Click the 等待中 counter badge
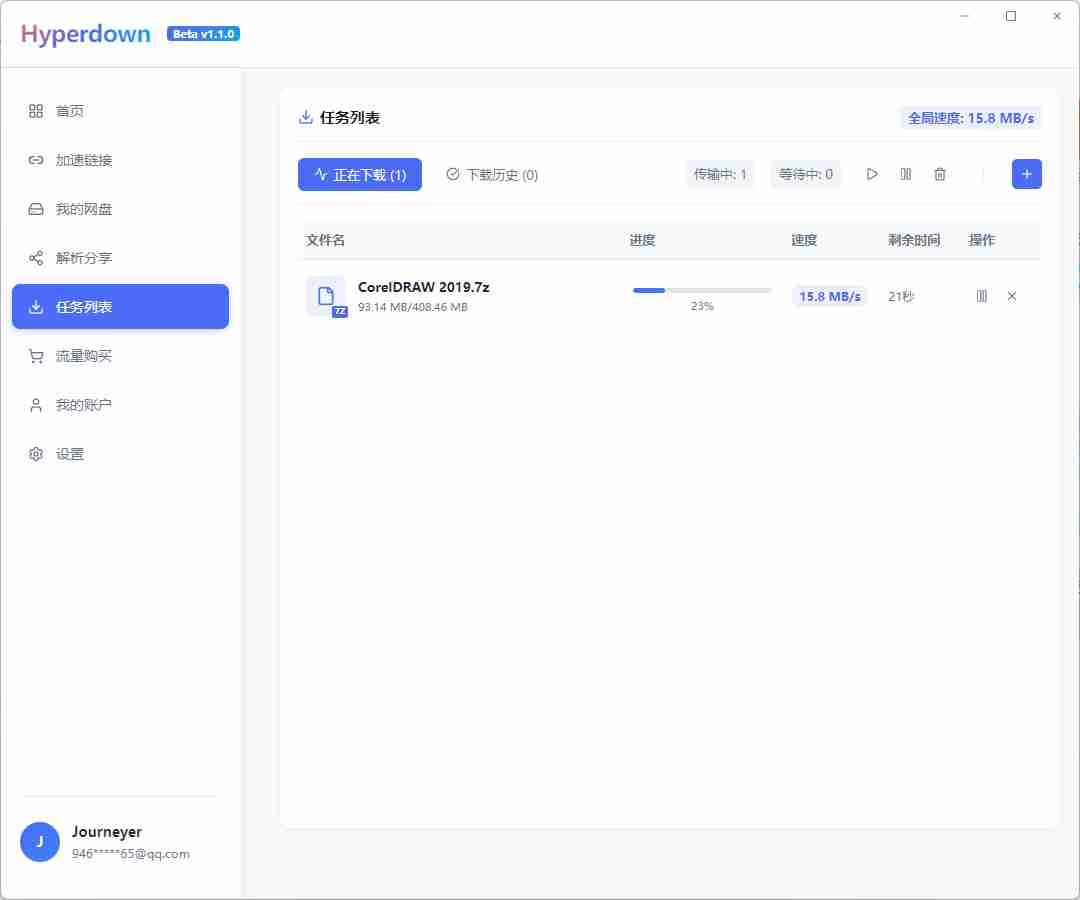 pyautogui.click(x=806, y=174)
